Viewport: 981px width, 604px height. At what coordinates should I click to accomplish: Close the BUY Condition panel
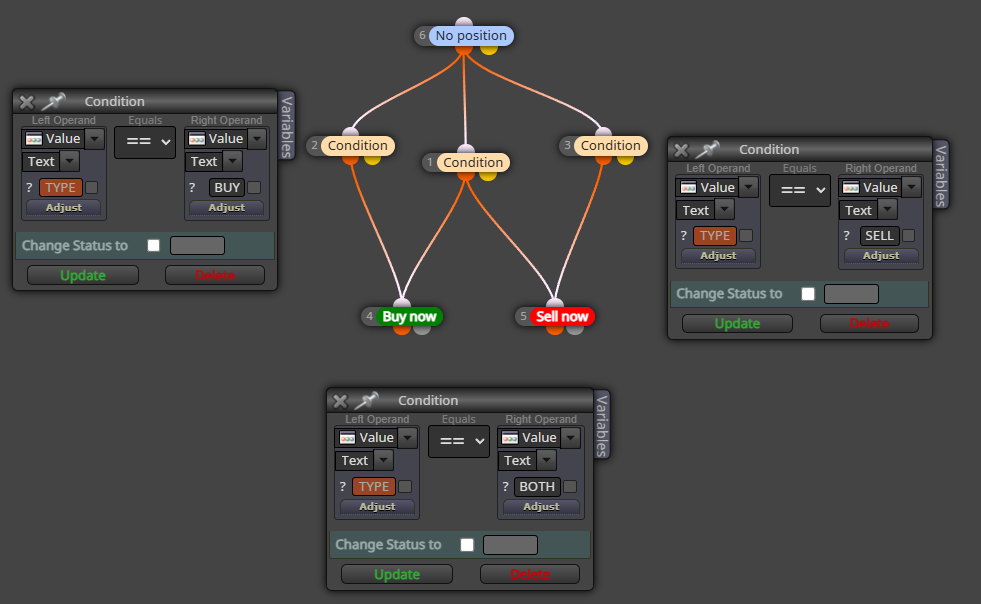pos(26,101)
